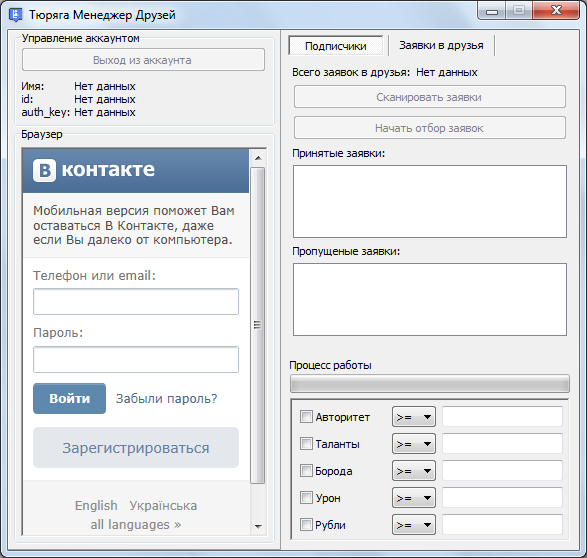
Task: Minimize the Тюряга Менеджер Друзей window
Action: coord(492,11)
